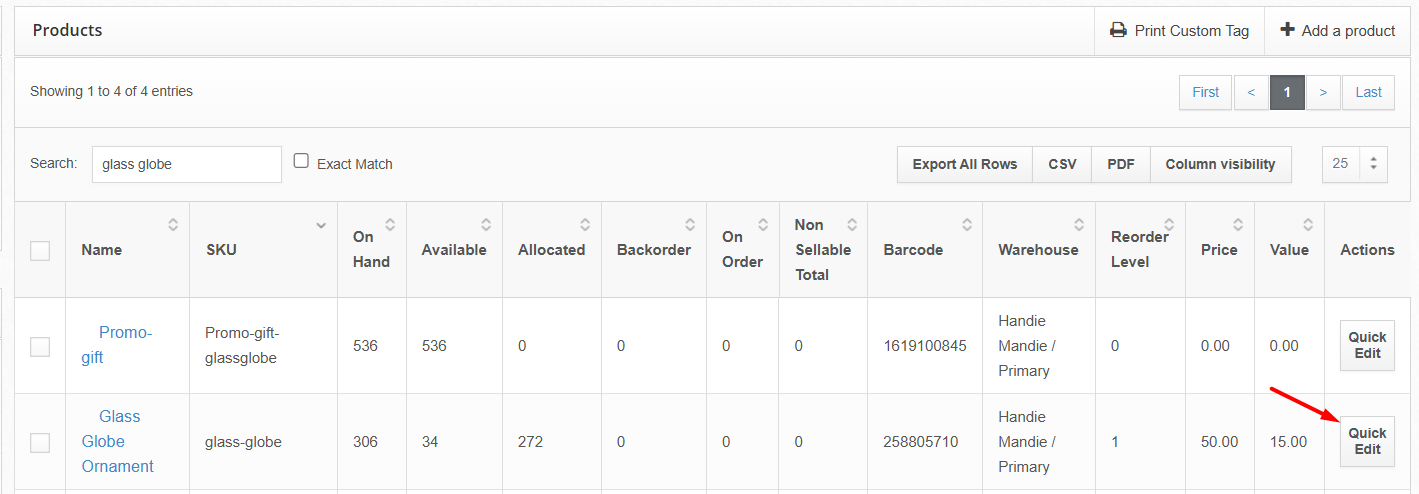Sort by Price column arrows
The width and height of the screenshot is (1419, 494).
(x=1238, y=225)
